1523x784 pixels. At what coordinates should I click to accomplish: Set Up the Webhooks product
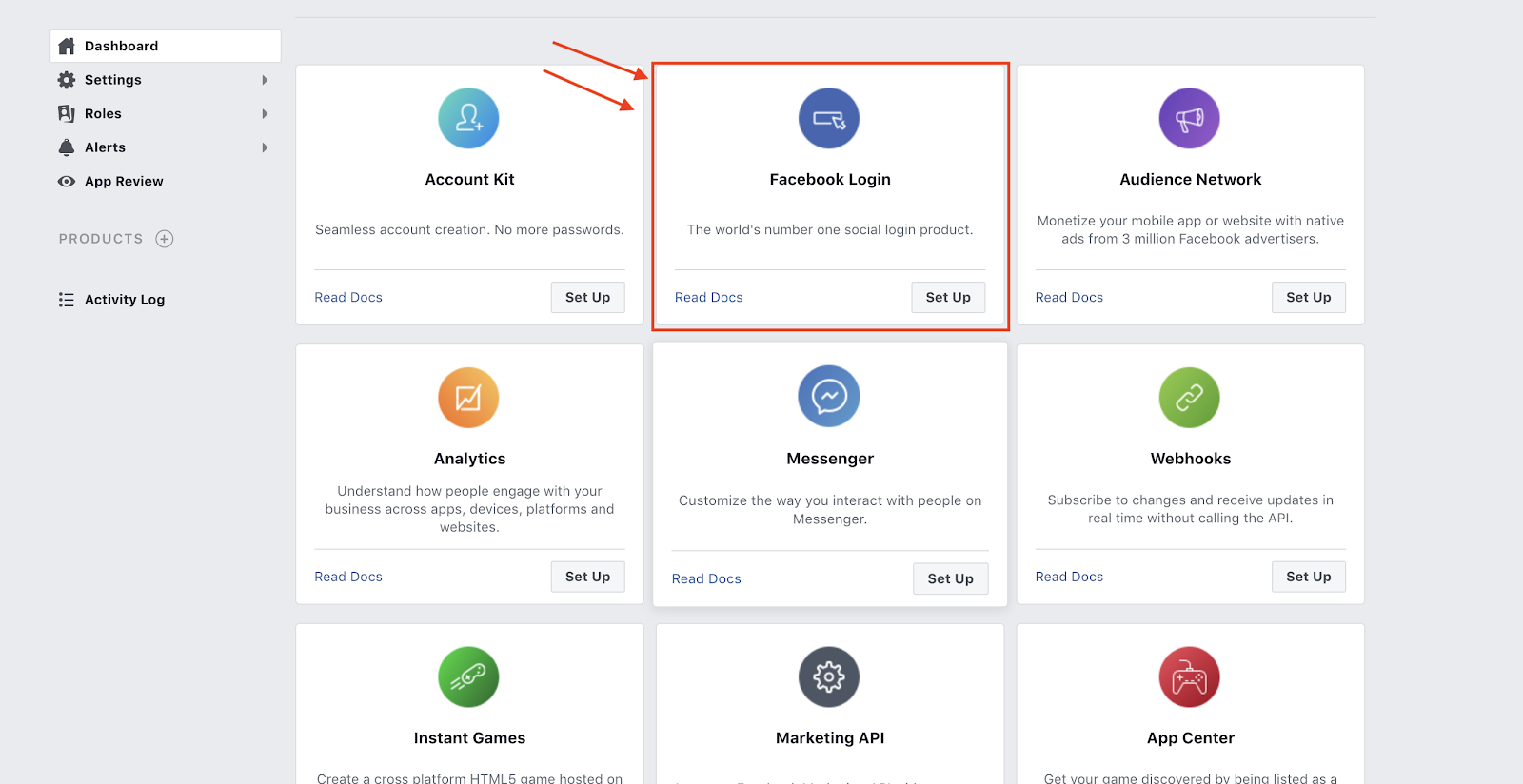point(1309,577)
